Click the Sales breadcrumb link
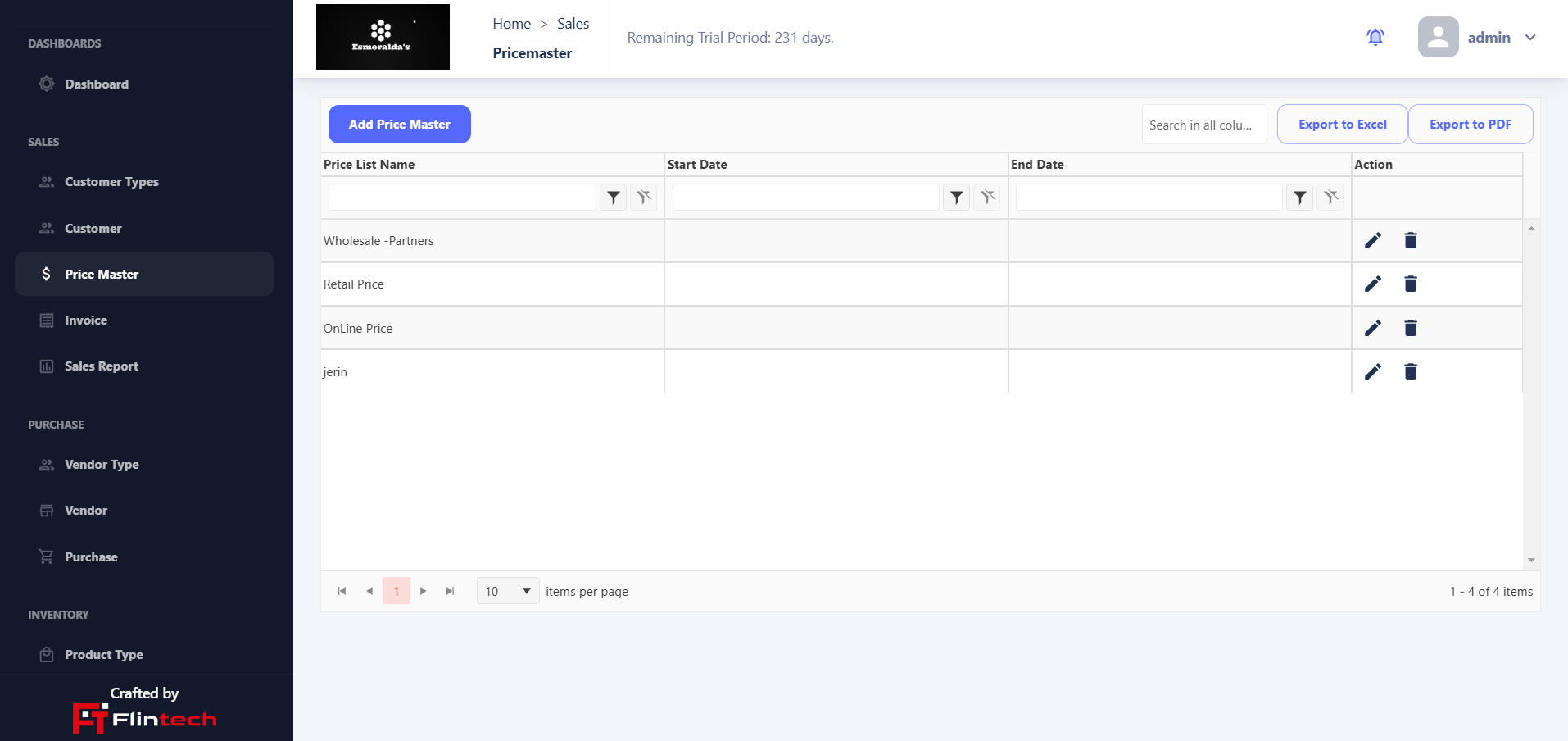This screenshot has height=741, width=1568. (573, 24)
